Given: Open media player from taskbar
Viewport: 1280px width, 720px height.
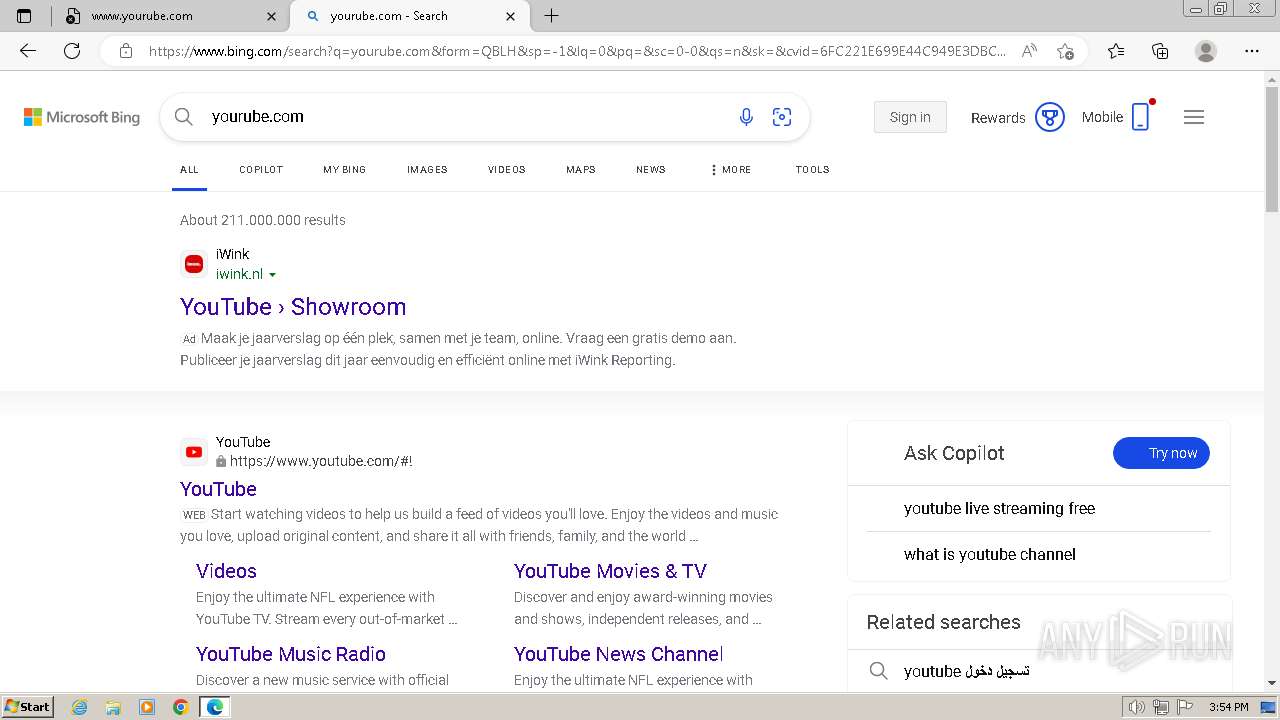Looking at the screenshot, I should [x=147, y=707].
